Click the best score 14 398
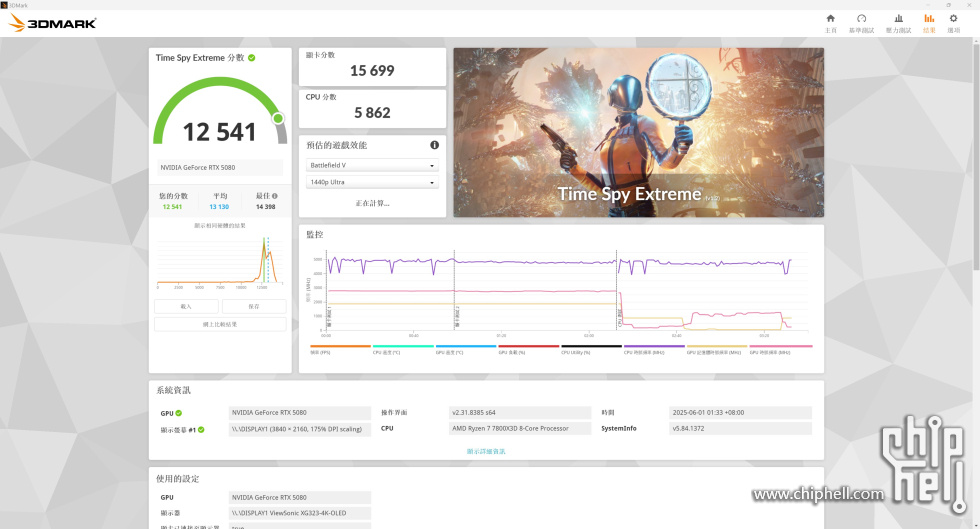The width and height of the screenshot is (980, 529). [266, 207]
